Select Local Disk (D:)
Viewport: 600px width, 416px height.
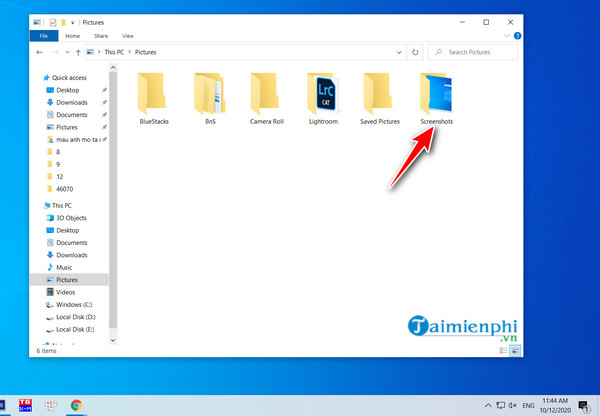click(x=75, y=317)
